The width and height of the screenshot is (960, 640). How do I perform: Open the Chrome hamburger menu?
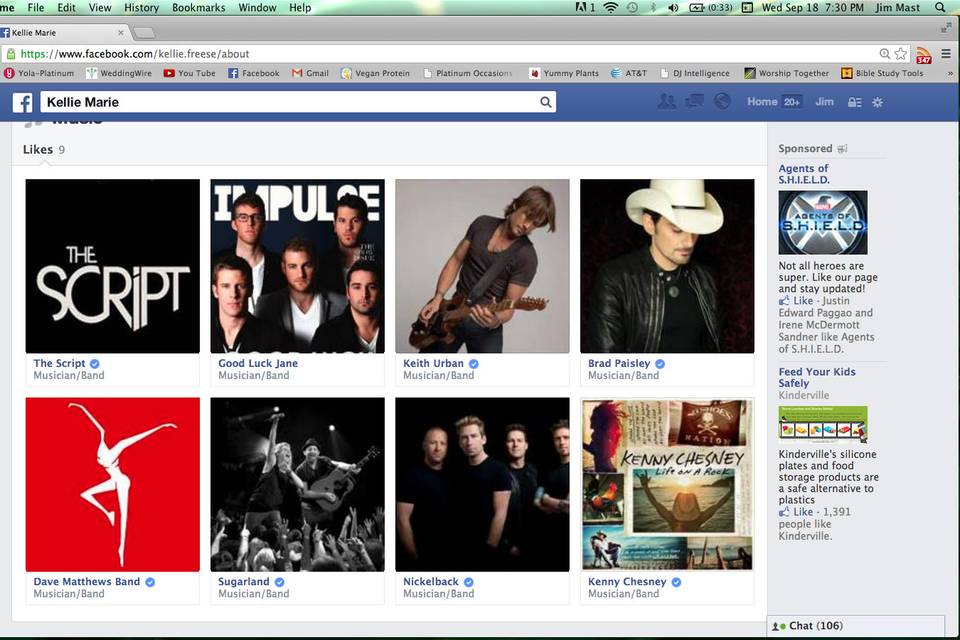point(946,54)
